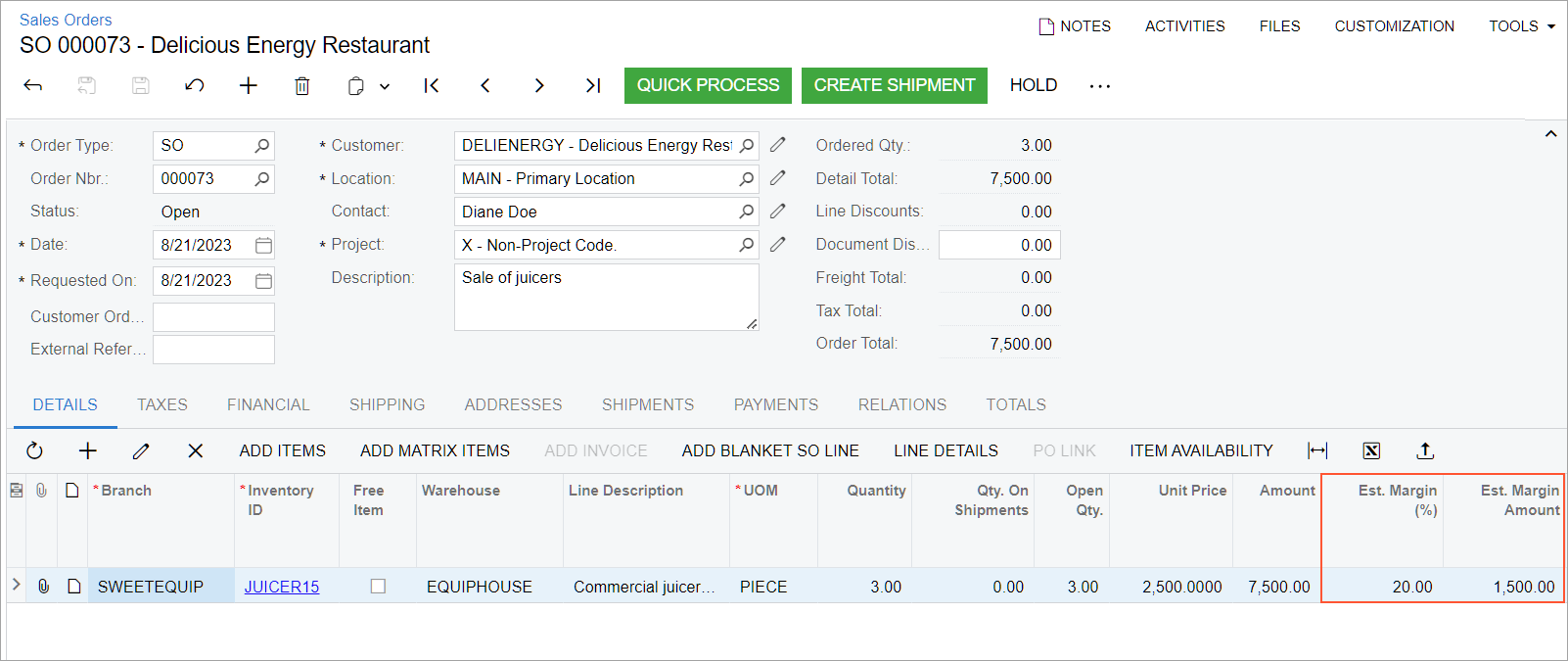This screenshot has height=661, width=1568.
Task: Switch to the Taxes tab
Action: [x=162, y=404]
